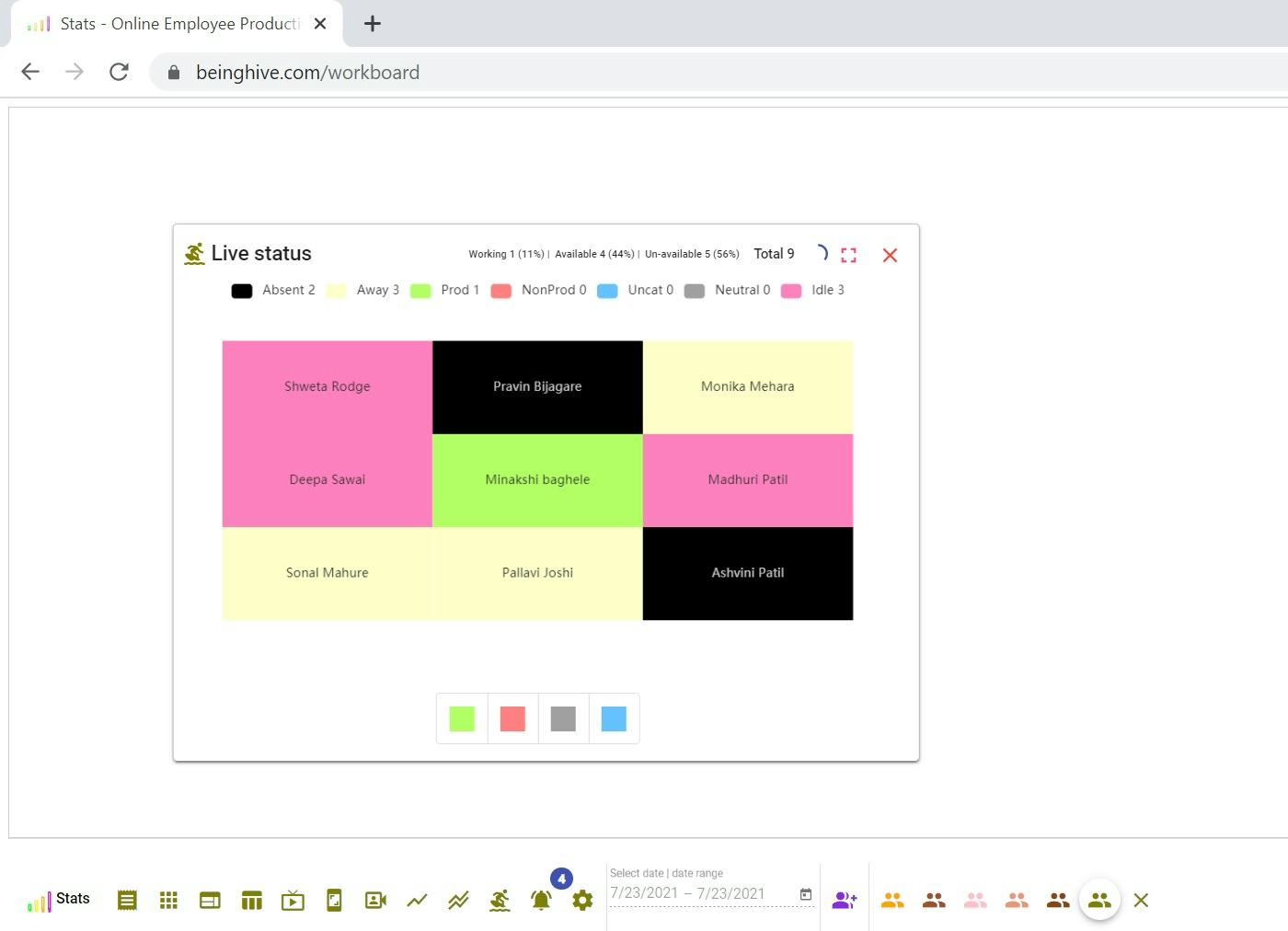The image size is (1288, 931).
Task: Open a new browser tab
Action: tap(372, 24)
